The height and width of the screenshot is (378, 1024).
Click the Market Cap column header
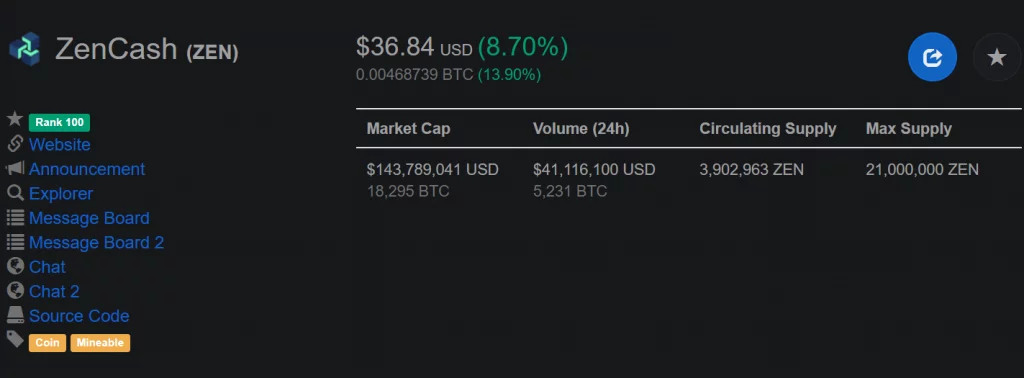pos(408,129)
